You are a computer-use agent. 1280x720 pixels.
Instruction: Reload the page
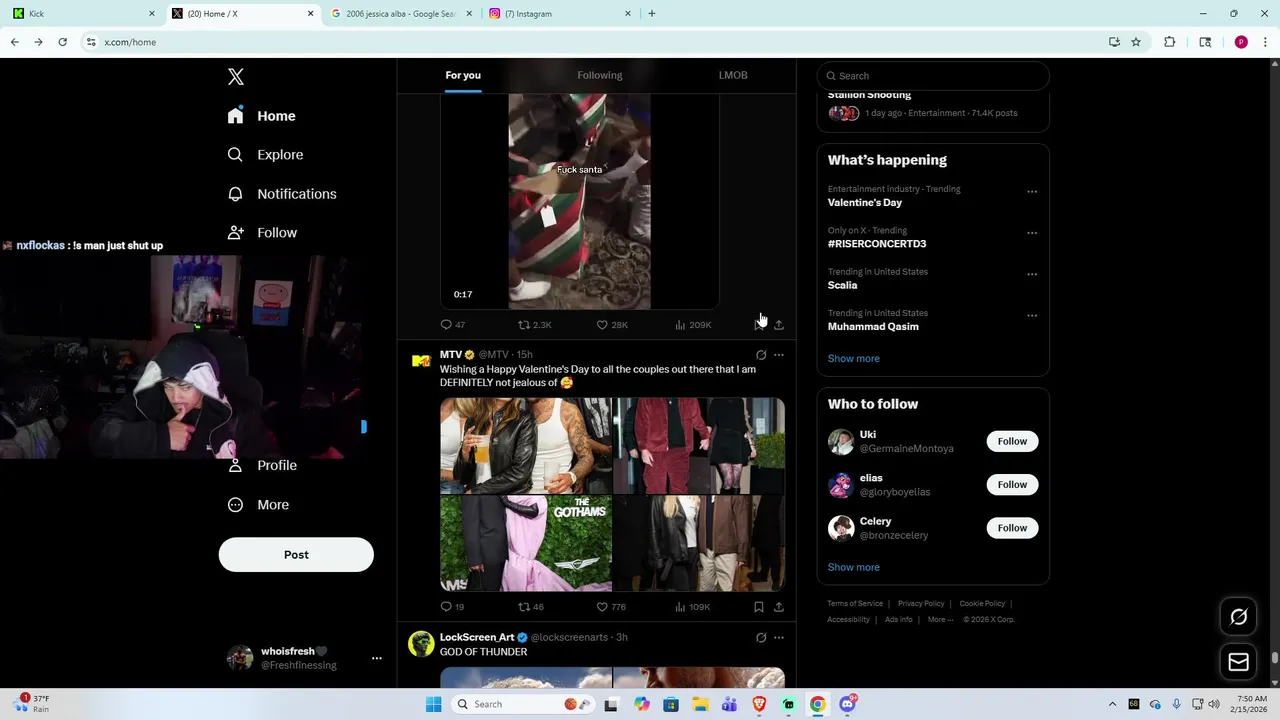point(62,42)
